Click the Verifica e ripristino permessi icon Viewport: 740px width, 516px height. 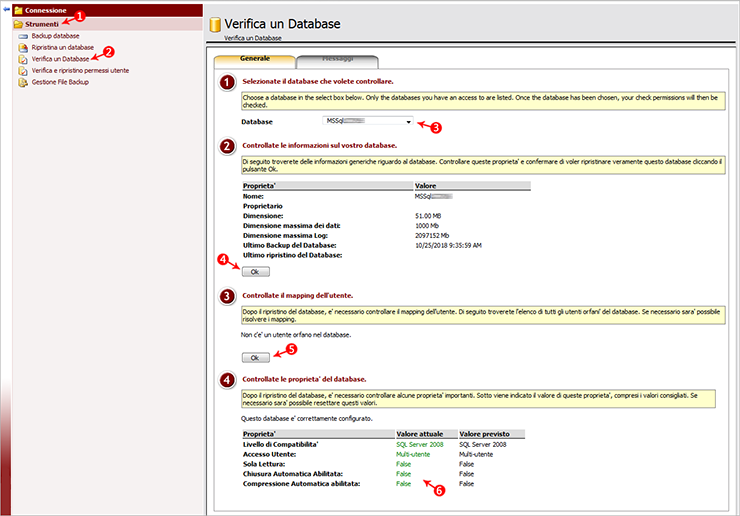(x=23, y=71)
